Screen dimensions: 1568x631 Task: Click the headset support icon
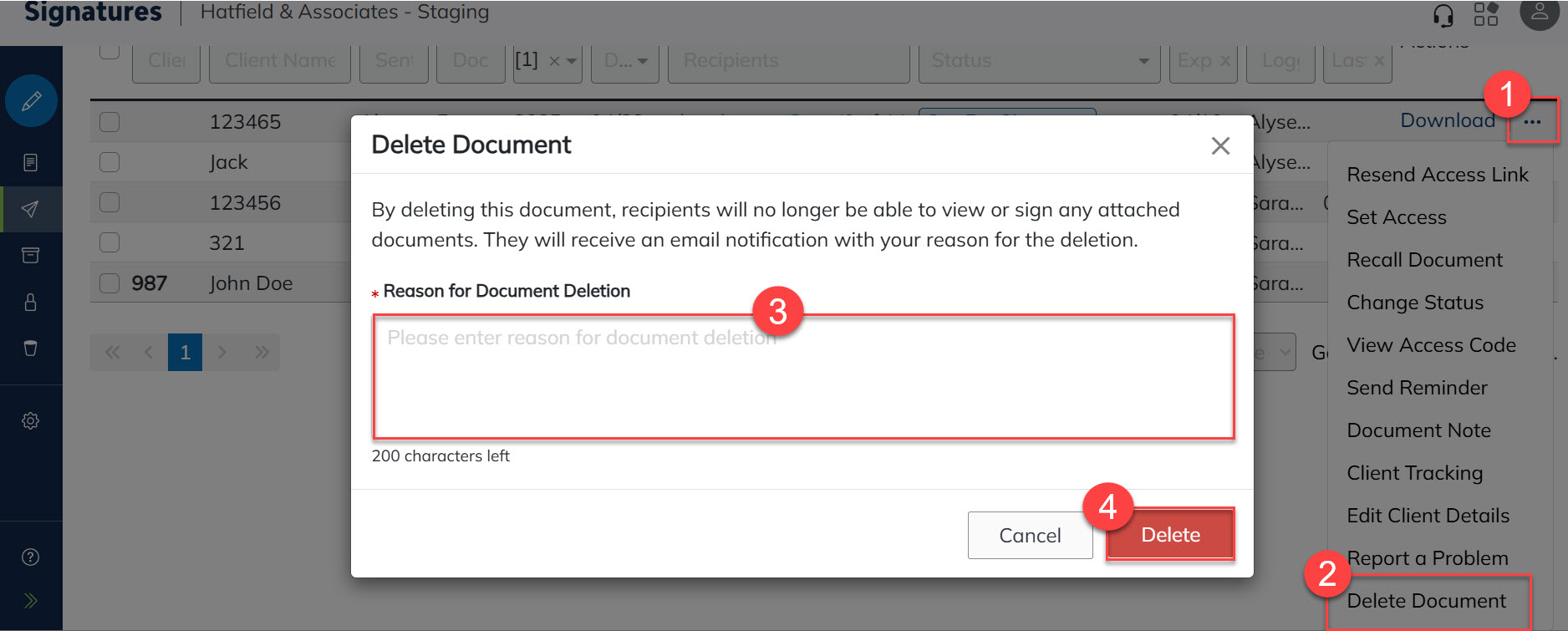(x=1443, y=15)
